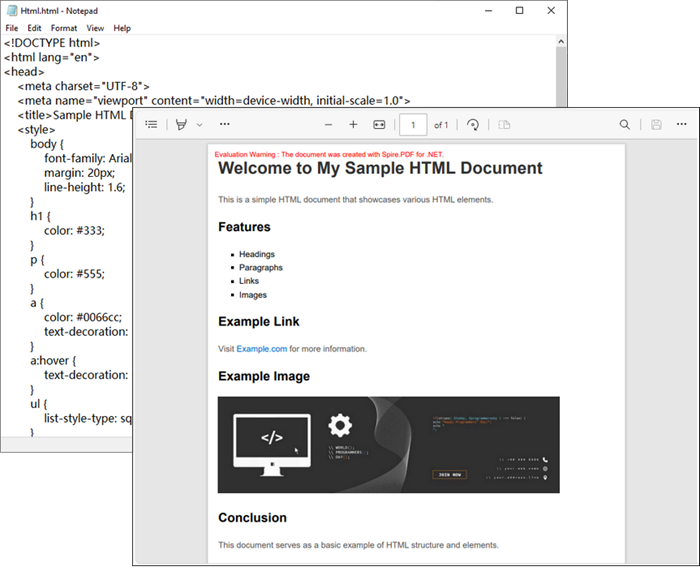Minimize the Notepad window

(488, 10)
